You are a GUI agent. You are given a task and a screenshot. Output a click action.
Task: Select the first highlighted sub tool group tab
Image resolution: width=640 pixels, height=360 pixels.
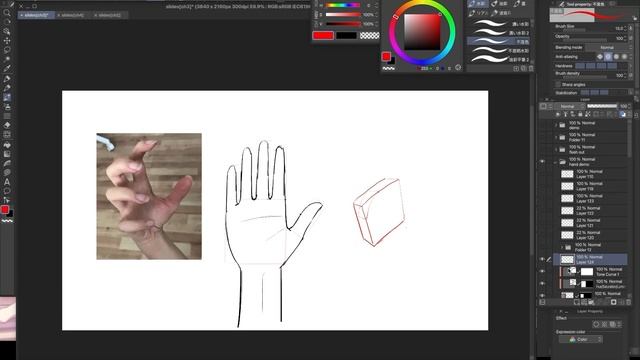pyautogui.click(x=477, y=4)
